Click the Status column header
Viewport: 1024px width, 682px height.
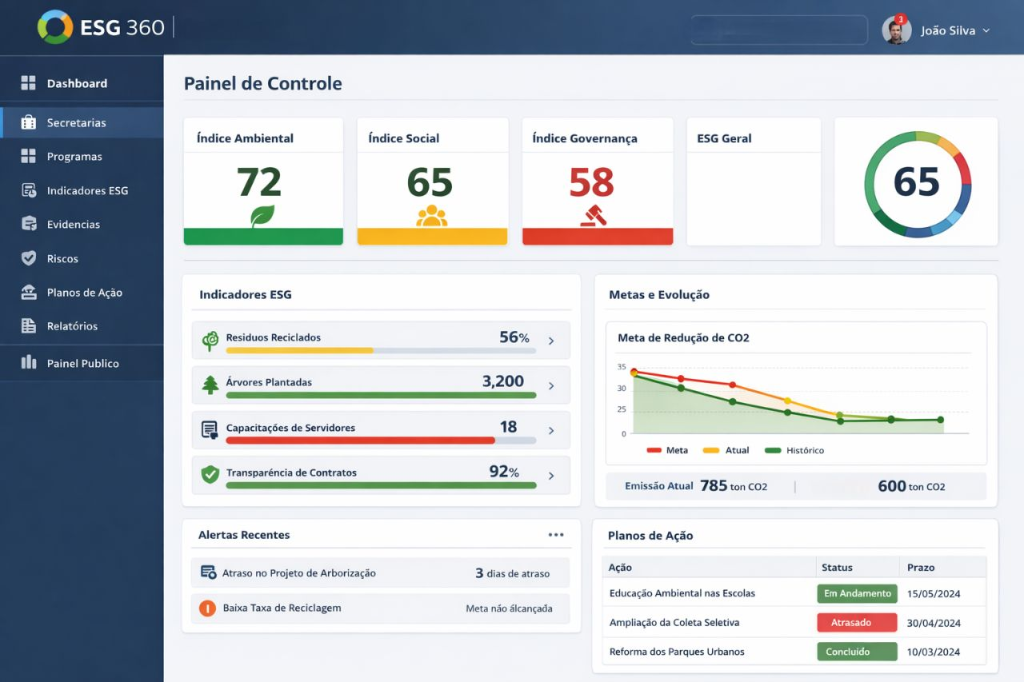pyautogui.click(x=837, y=567)
